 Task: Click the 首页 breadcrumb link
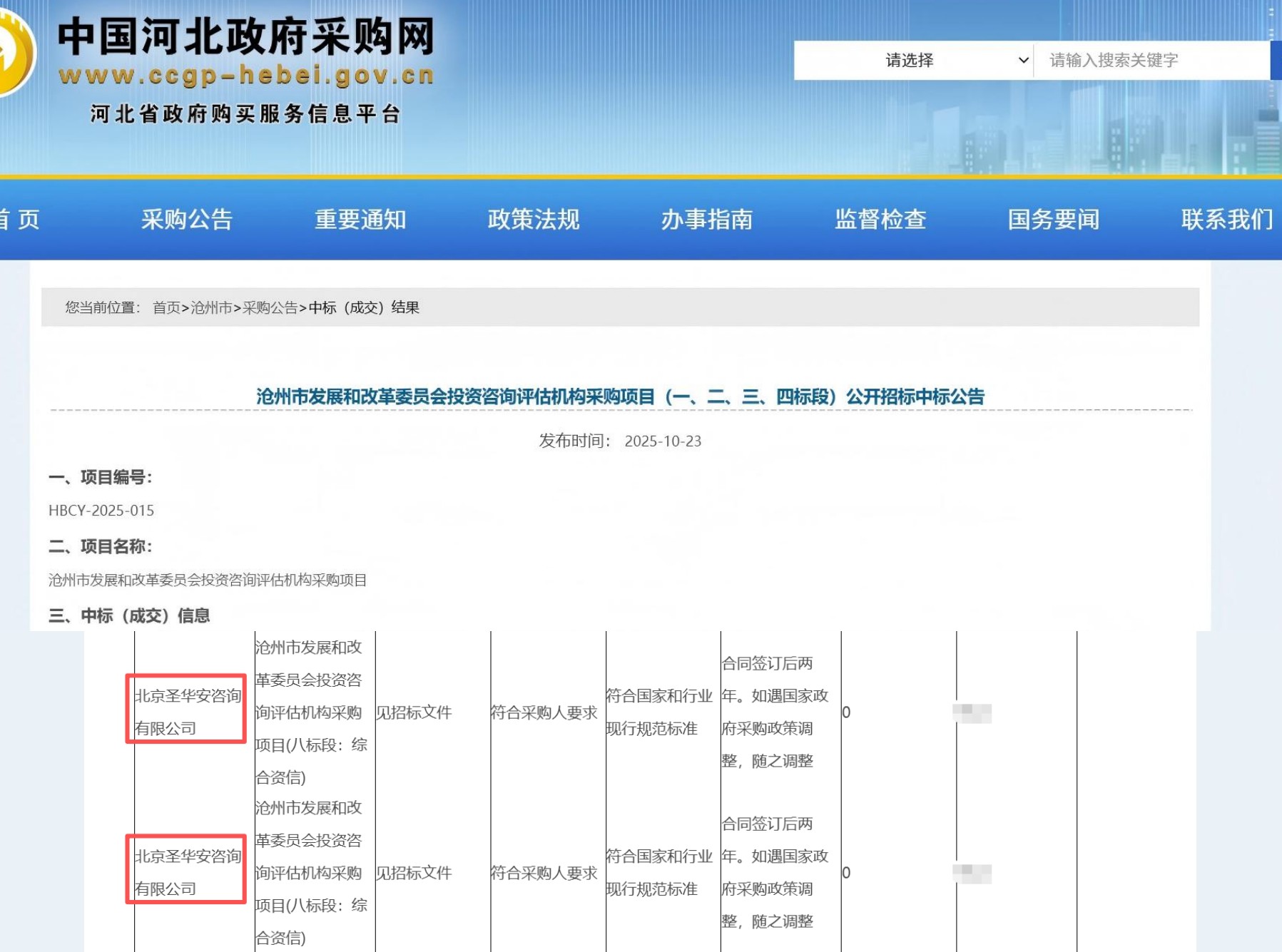point(166,307)
